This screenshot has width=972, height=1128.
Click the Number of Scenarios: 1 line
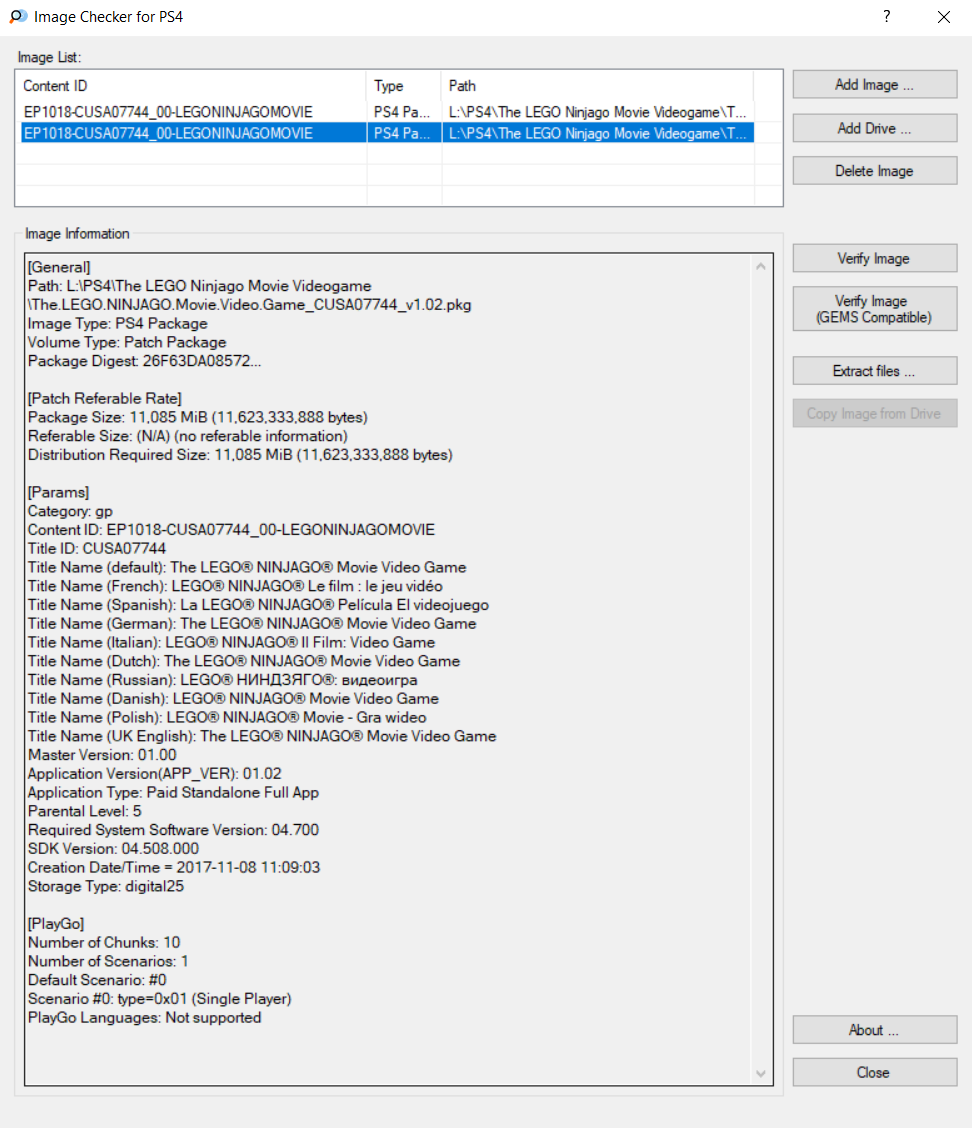coord(108,960)
